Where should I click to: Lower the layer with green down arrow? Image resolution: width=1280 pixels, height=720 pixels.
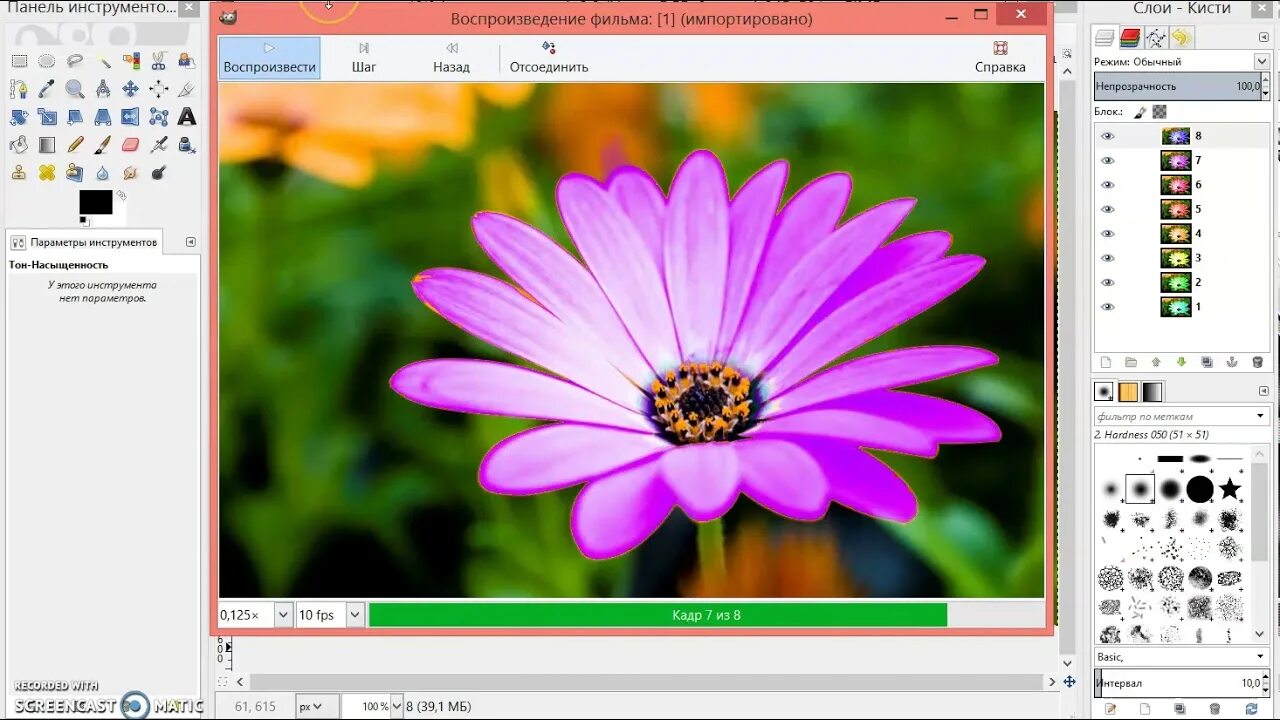1181,362
